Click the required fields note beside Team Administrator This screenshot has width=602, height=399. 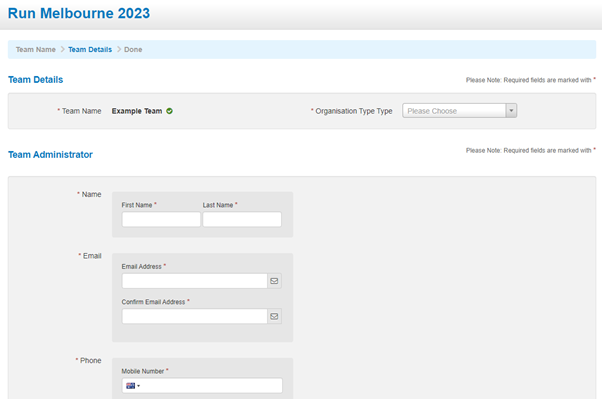coord(531,150)
